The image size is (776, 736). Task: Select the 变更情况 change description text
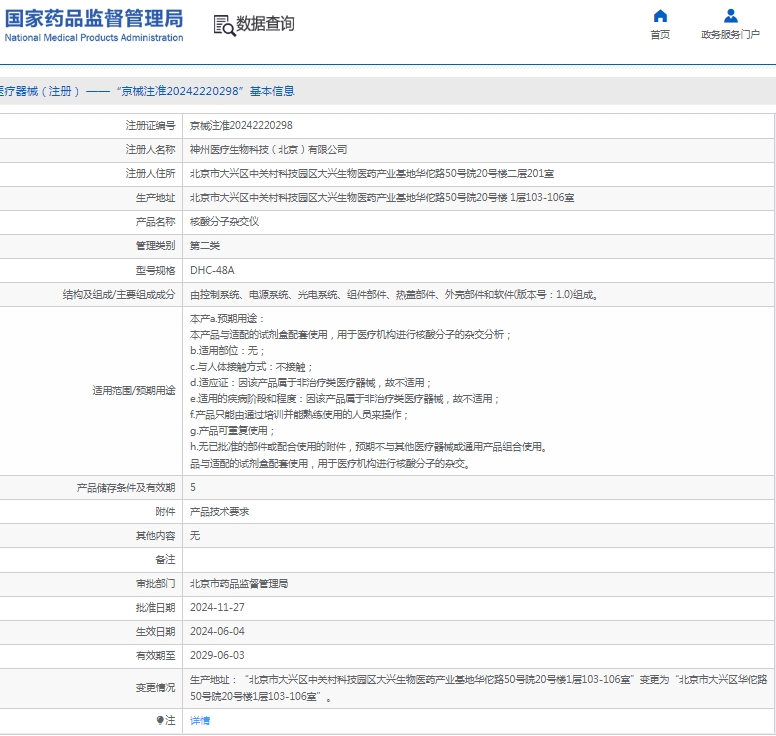pyautogui.click(x=479, y=688)
